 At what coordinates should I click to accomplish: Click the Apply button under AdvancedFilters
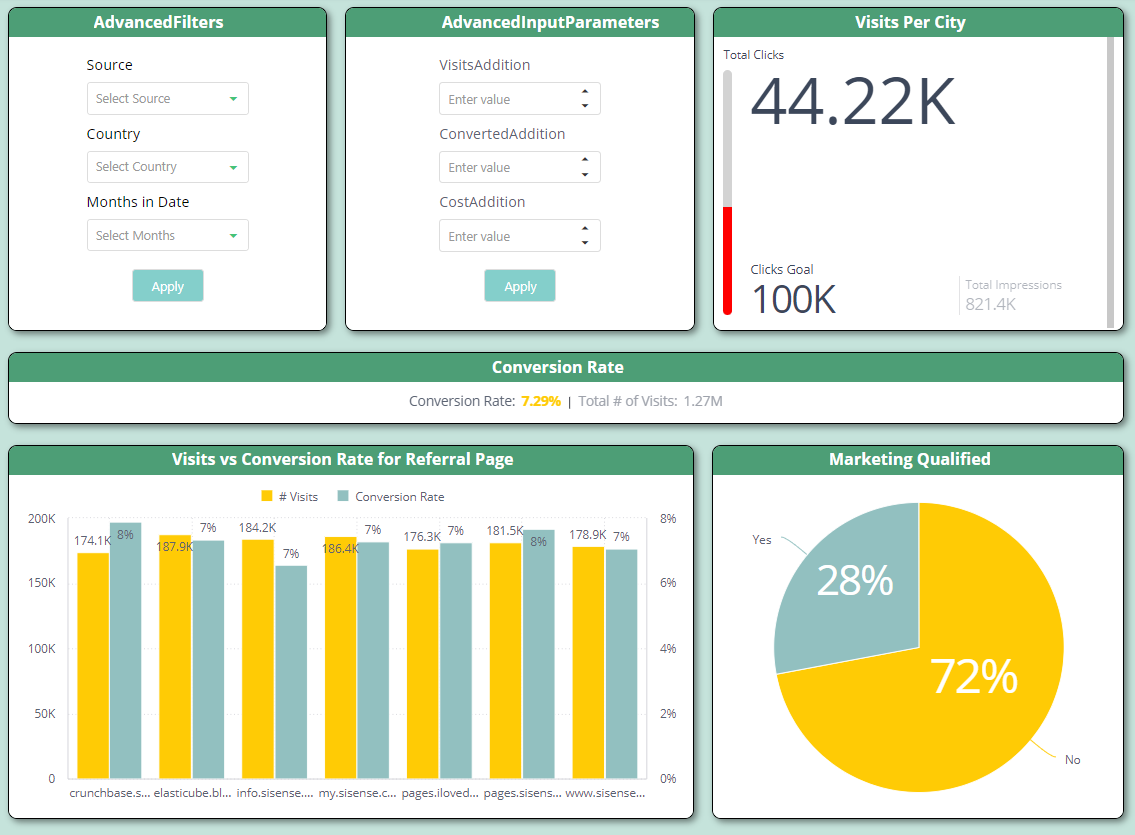pyautogui.click(x=167, y=285)
